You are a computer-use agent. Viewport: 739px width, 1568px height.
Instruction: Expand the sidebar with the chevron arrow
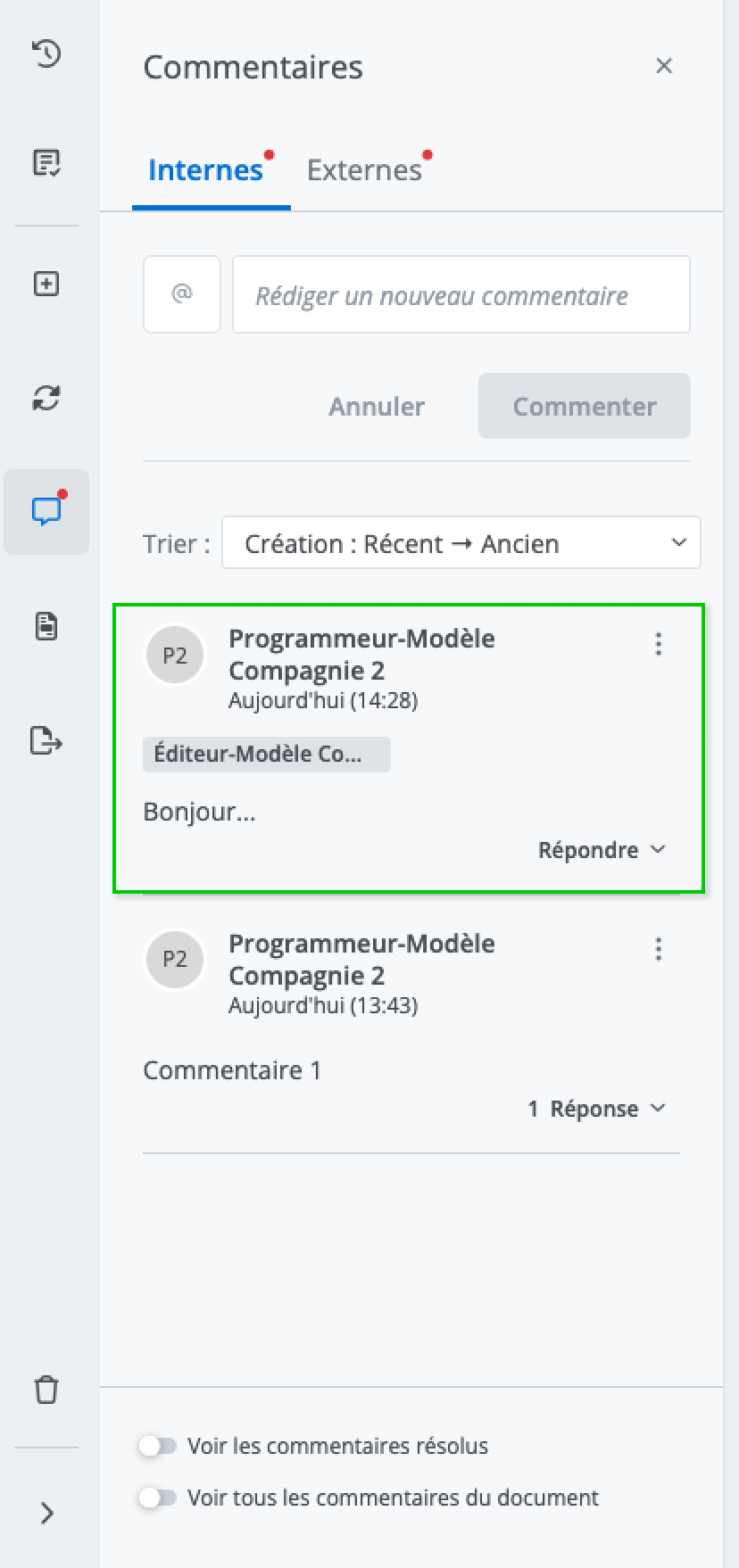pyautogui.click(x=46, y=1514)
